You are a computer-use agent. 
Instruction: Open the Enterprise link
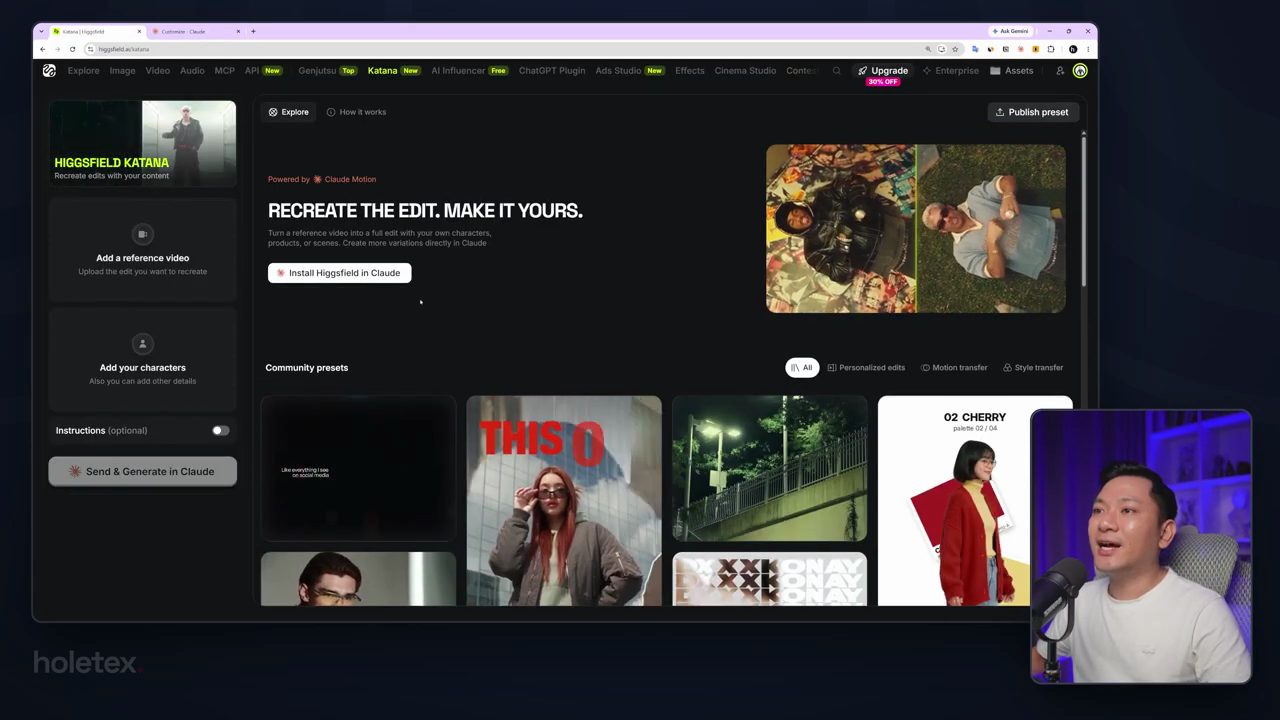pos(951,71)
